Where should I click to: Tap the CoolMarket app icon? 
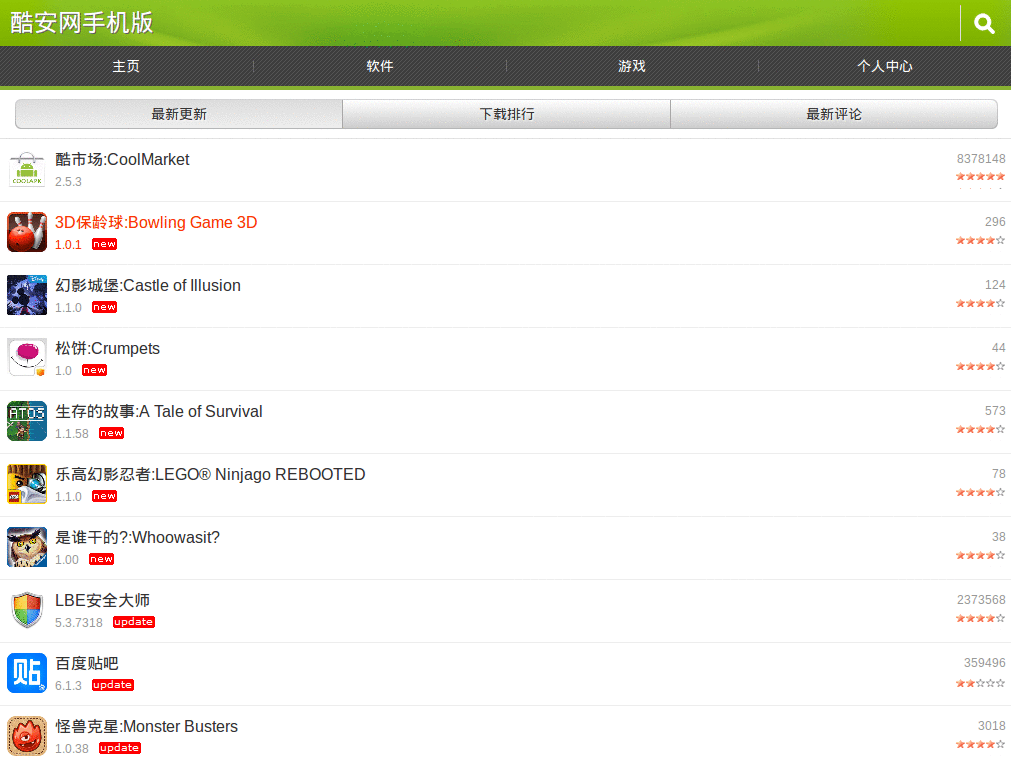pyautogui.click(x=27, y=169)
